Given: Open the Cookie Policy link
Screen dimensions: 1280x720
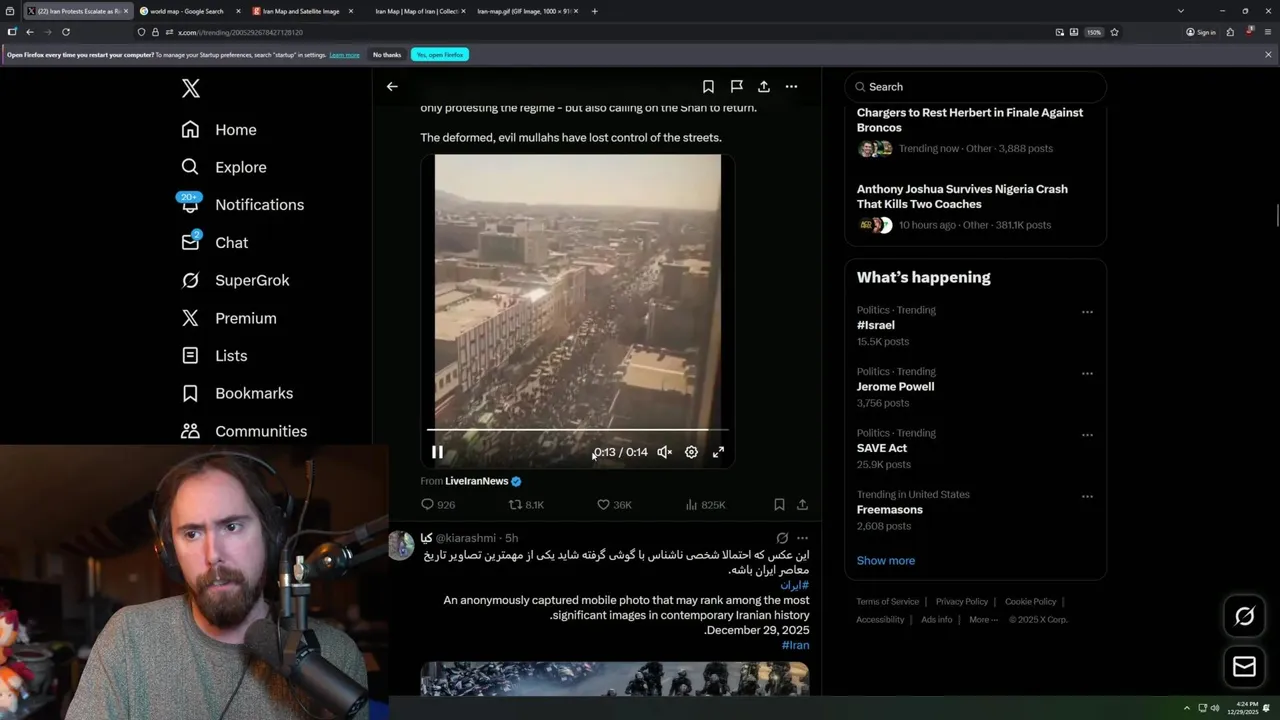Looking at the screenshot, I should click(x=1030, y=602).
